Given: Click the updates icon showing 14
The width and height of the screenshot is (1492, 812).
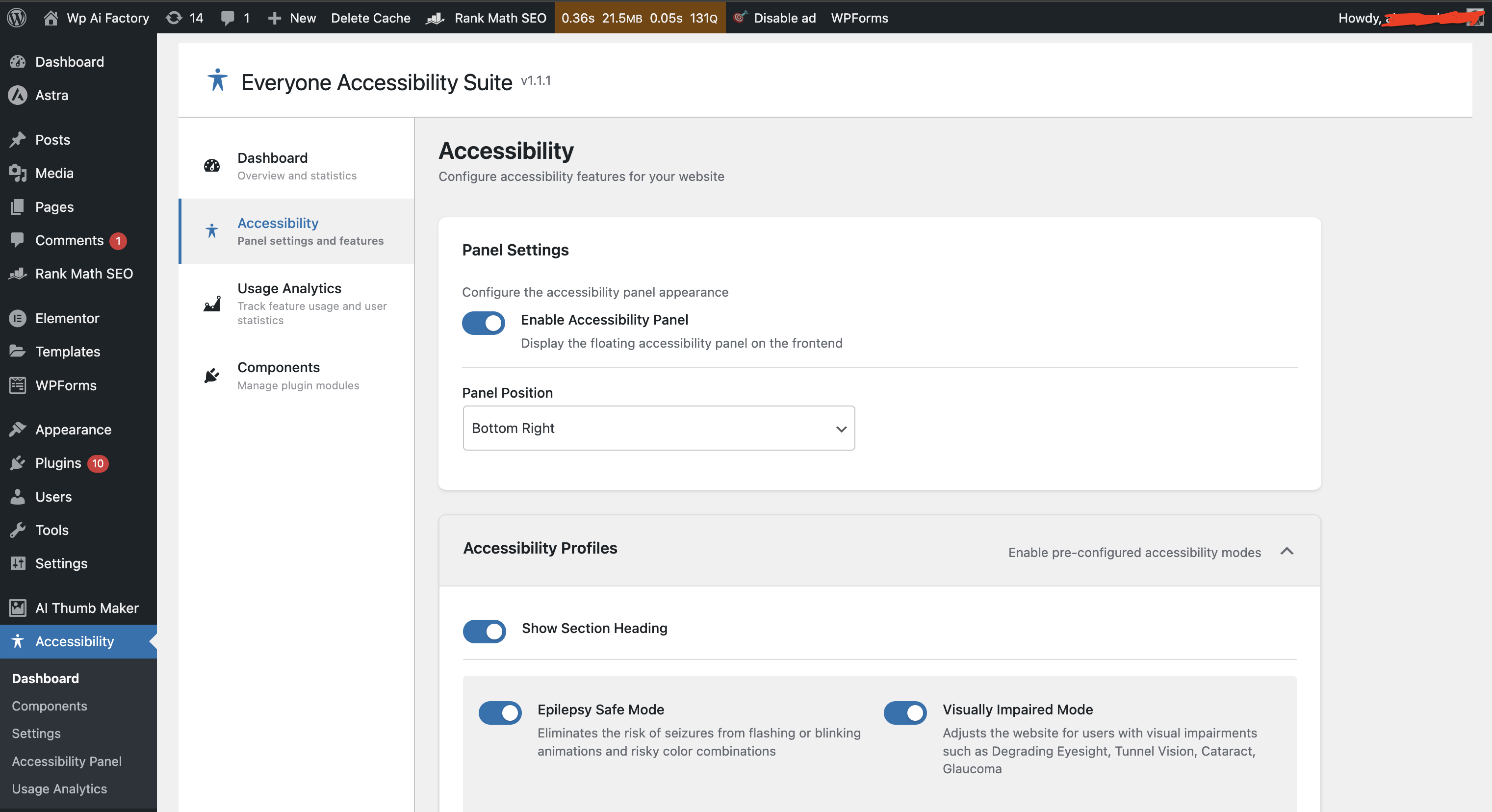Looking at the screenshot, I should pyautogui.click(x=183, y=17).
